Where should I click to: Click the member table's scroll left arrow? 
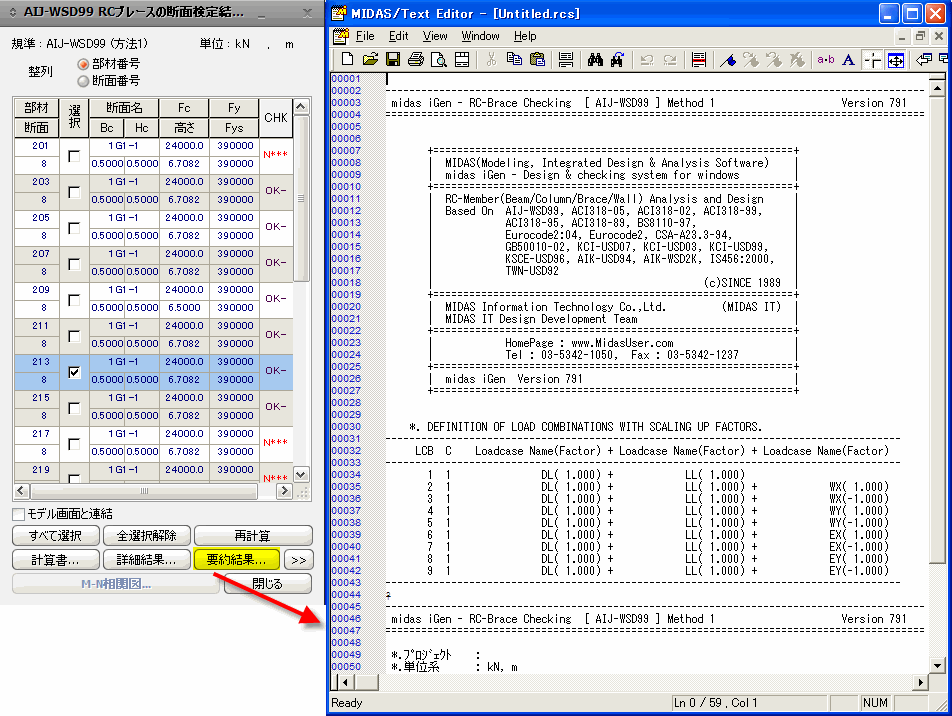pyautogui.click(x=21, y=491)
